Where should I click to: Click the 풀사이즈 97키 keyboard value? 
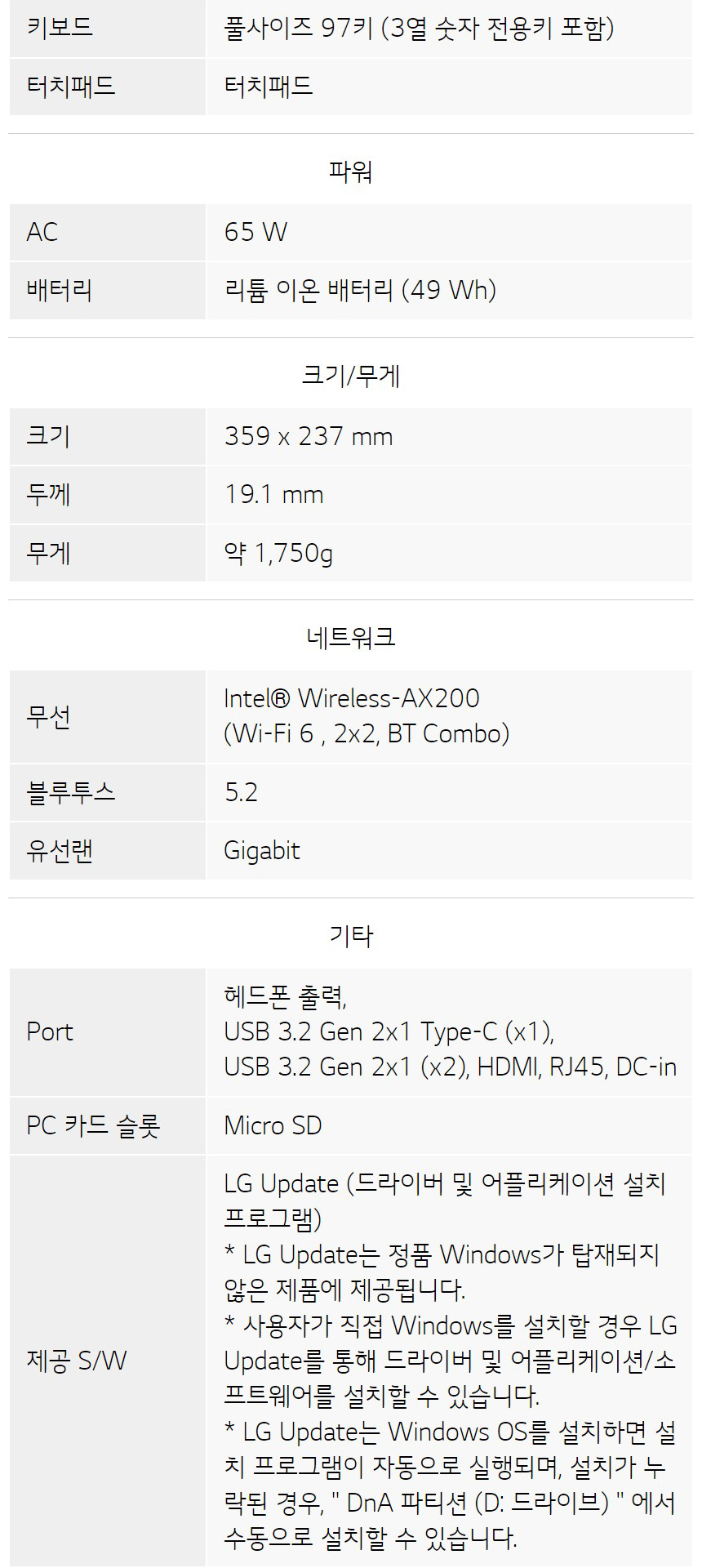419,28
